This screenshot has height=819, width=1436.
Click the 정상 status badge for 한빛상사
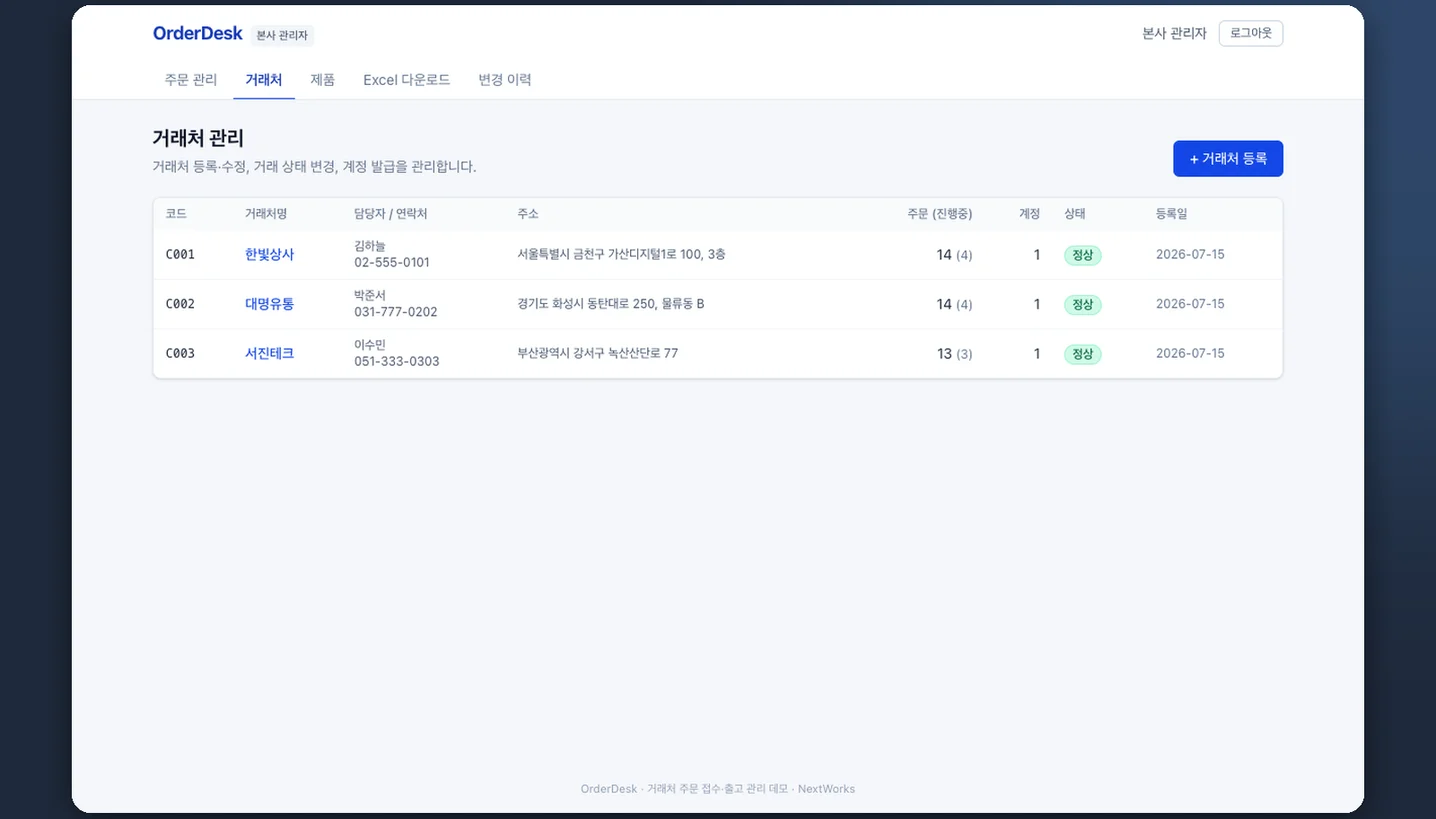point(1082,255)
